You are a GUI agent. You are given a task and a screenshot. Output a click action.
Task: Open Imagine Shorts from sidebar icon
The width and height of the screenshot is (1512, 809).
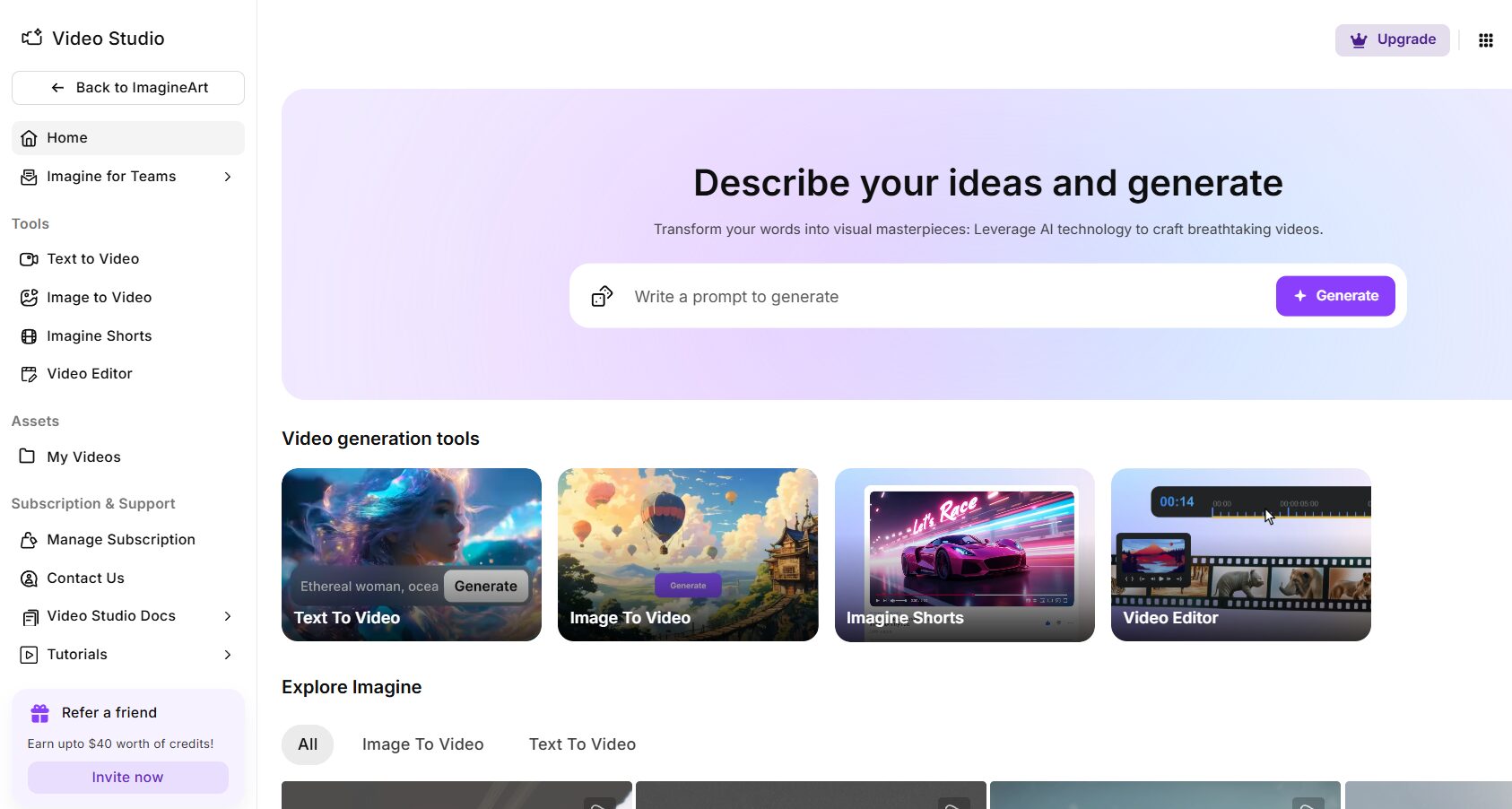click(x=29, y=336)
